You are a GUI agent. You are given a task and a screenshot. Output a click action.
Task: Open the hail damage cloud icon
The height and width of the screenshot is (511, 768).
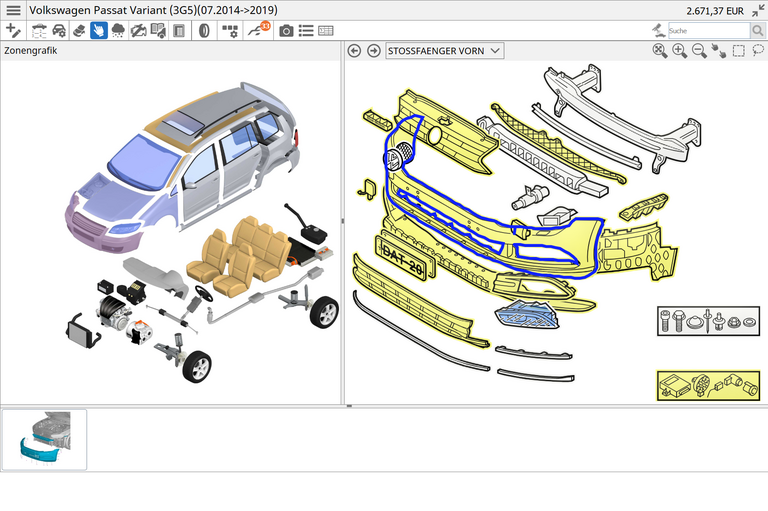tap(118, 31)
